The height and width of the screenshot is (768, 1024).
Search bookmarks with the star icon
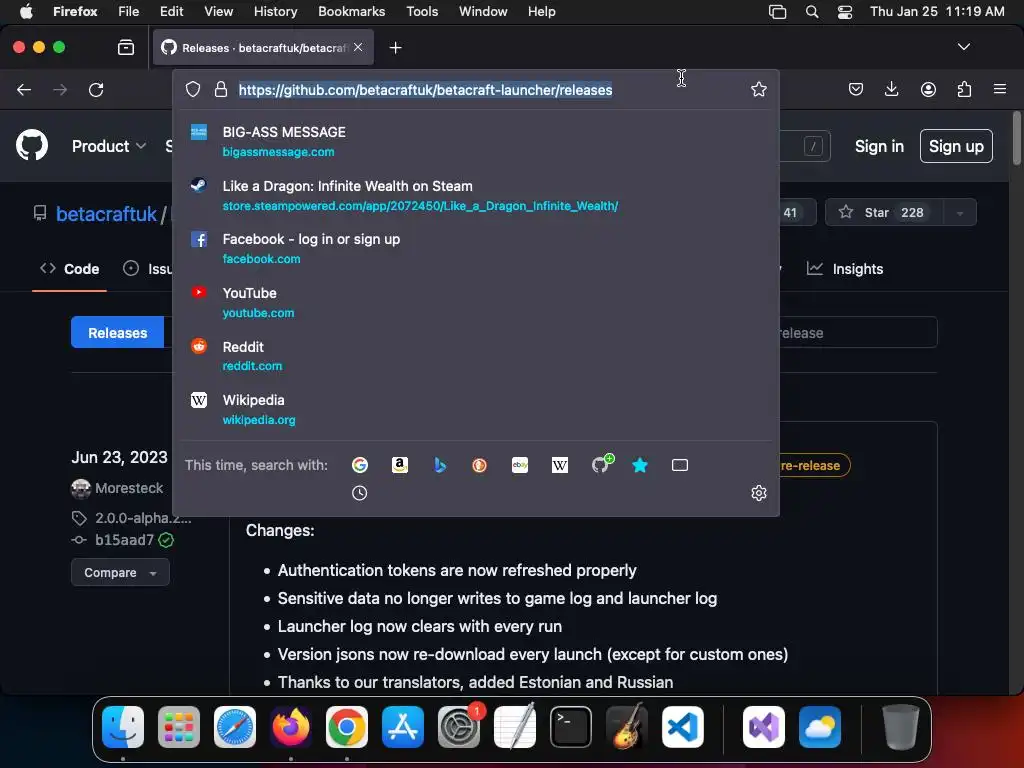640,465
